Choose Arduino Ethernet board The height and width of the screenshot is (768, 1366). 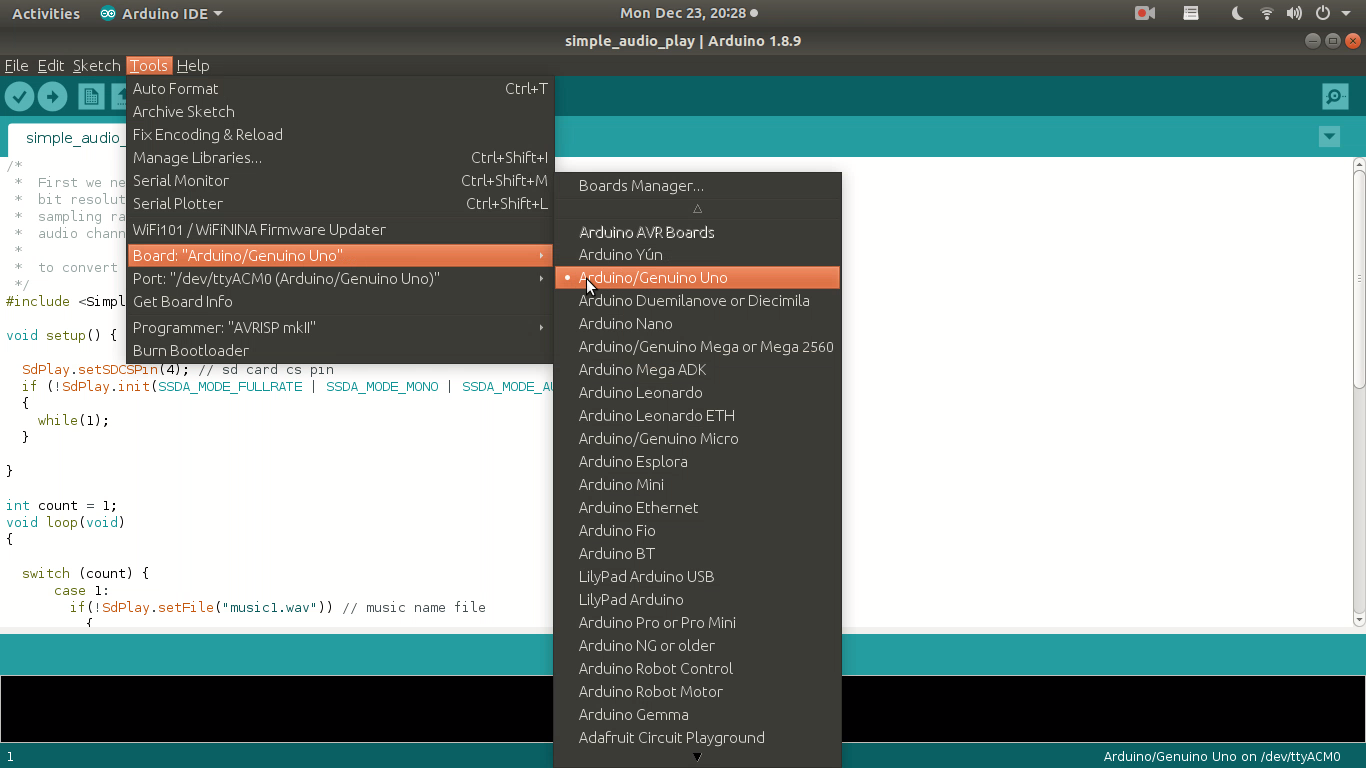(x=697, y=508)
